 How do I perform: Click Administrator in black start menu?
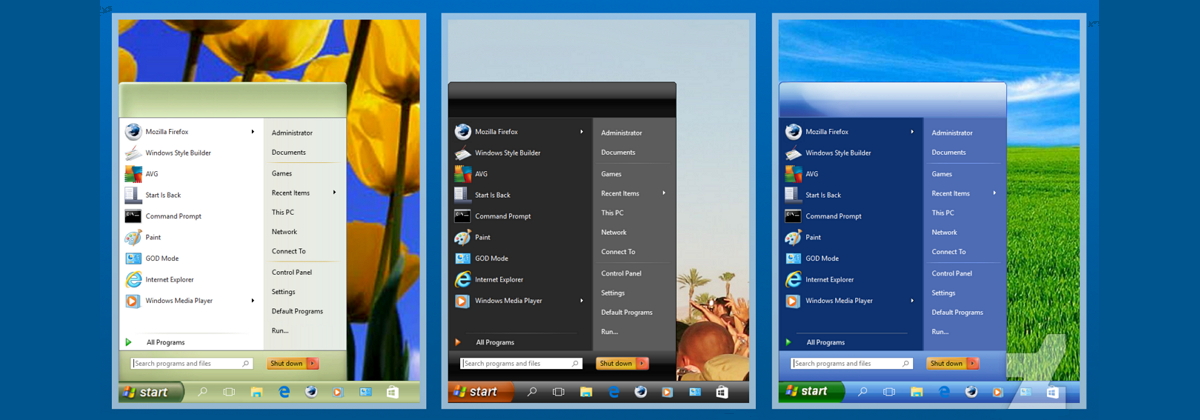(x=622, y=132)
